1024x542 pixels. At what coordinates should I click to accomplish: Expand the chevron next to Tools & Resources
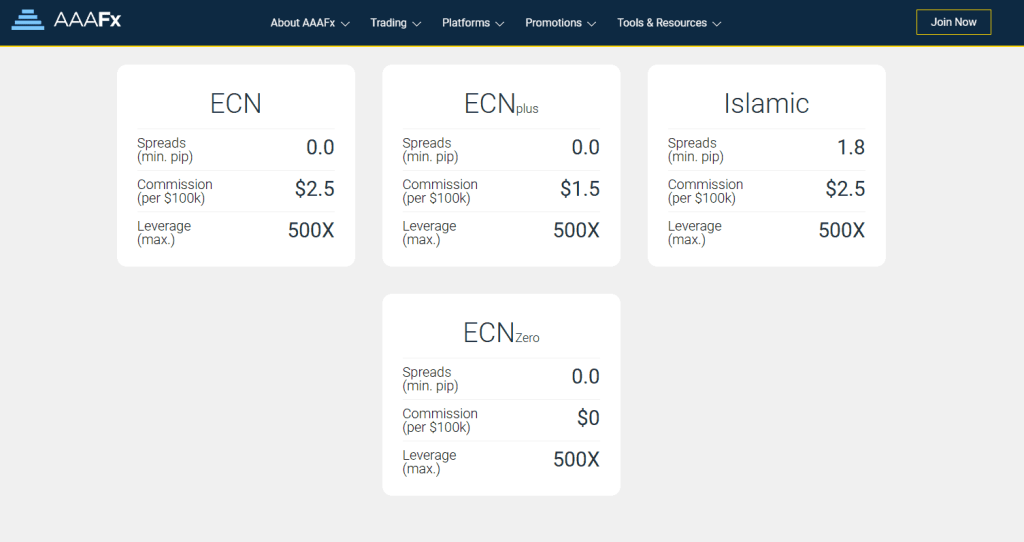coord(716,24)
